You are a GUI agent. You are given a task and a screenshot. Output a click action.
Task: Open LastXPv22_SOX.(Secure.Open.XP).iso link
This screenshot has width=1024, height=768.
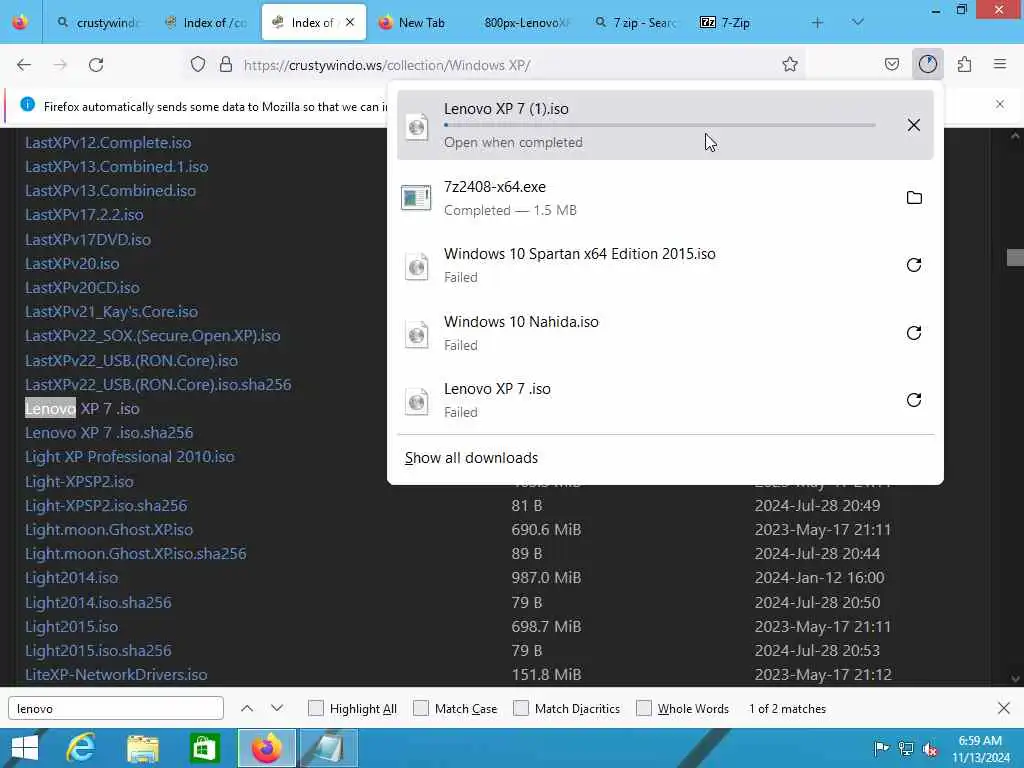(152, 336)
